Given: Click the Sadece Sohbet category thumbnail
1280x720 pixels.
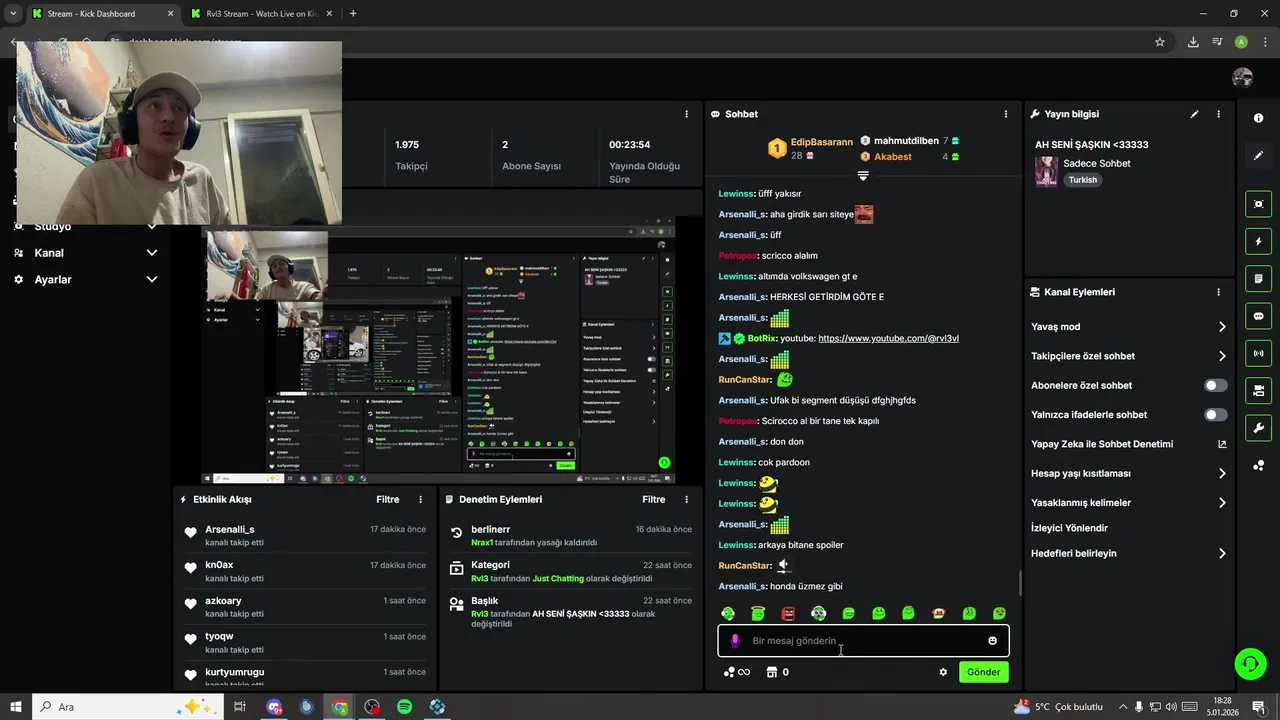Looking at the screenshot, I should tap(1046, 171).
